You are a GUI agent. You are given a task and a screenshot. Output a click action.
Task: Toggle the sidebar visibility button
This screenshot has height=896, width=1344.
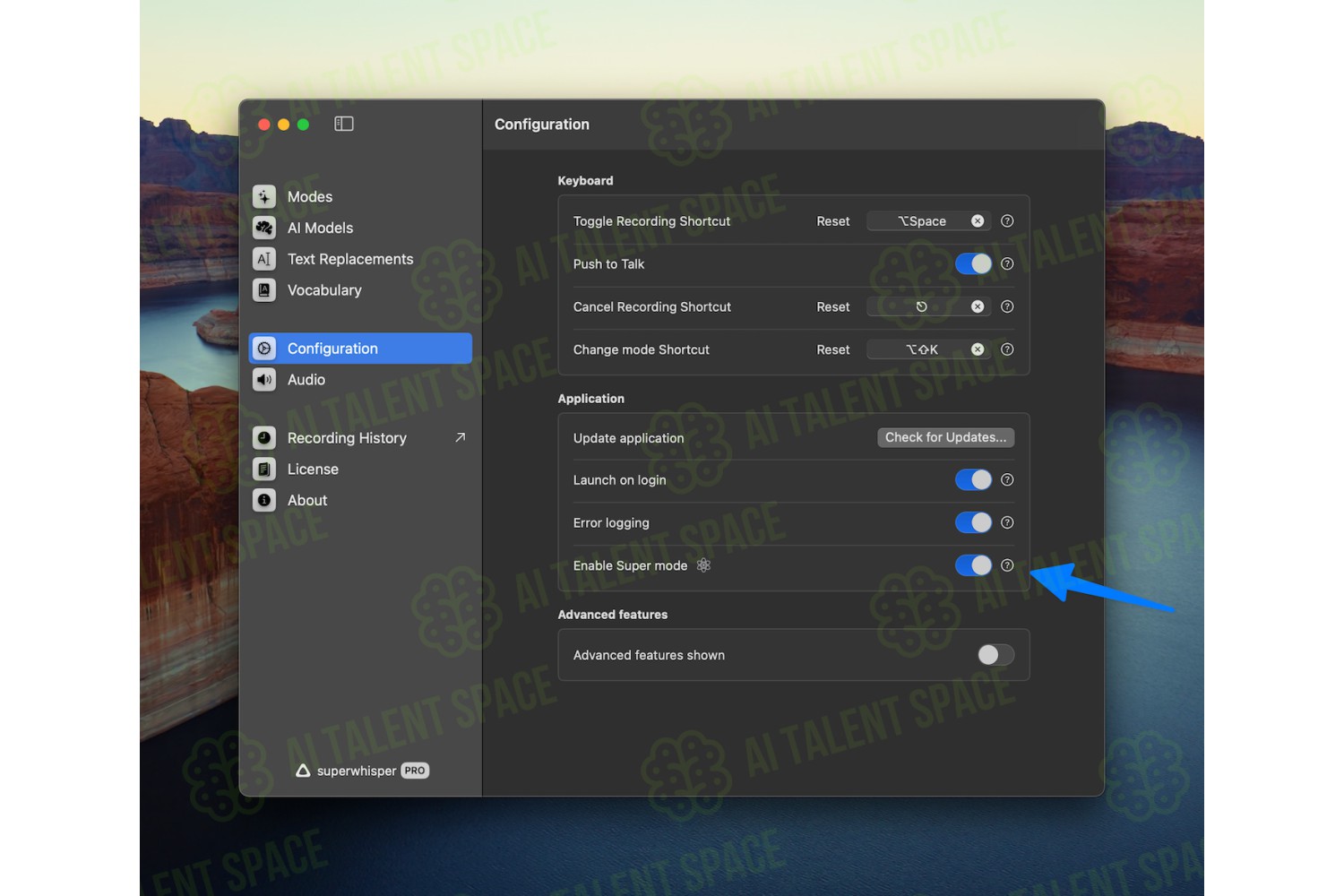pyautogui.click(x=344, y=124)
